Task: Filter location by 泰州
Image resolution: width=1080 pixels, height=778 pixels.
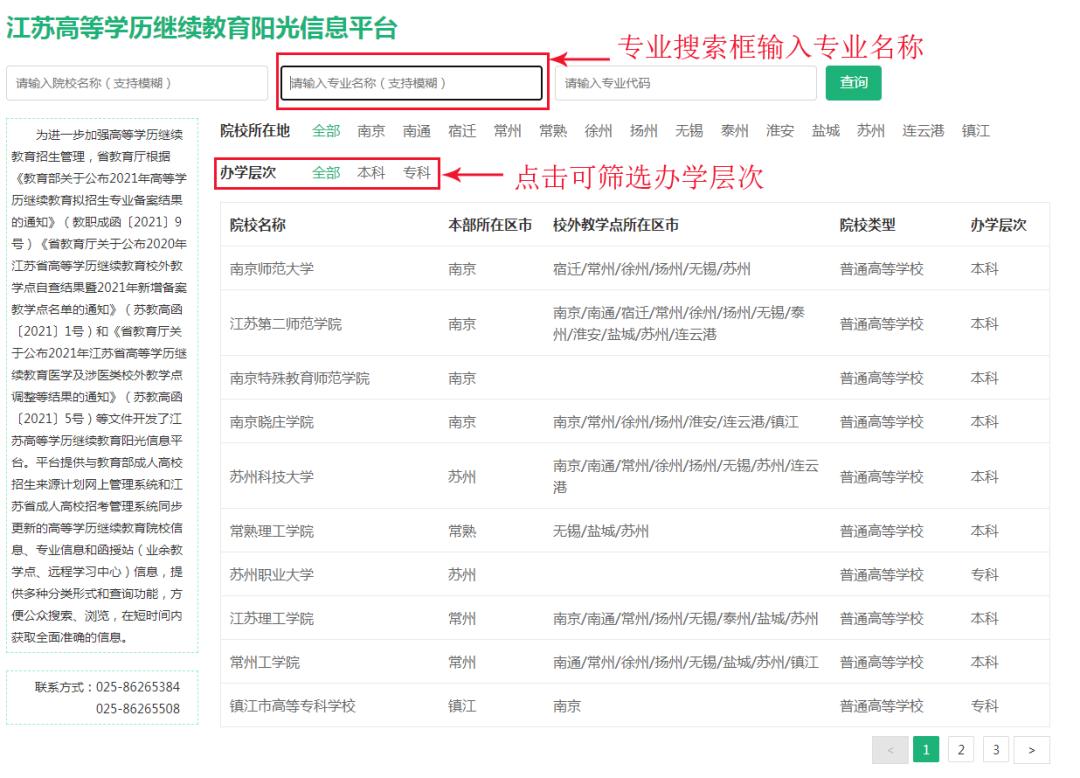Action: coord(734,131)
